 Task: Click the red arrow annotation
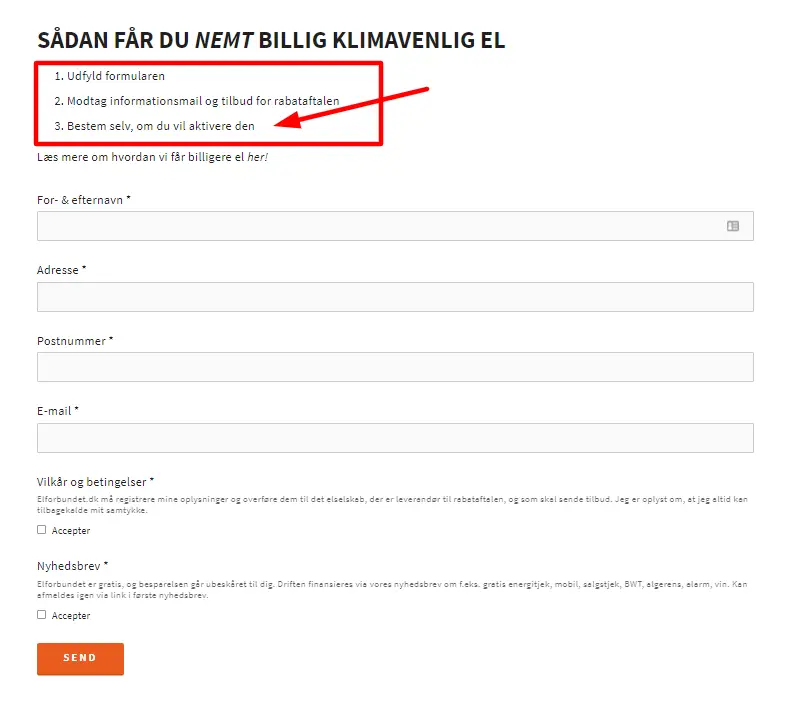(x=351, y=108)
